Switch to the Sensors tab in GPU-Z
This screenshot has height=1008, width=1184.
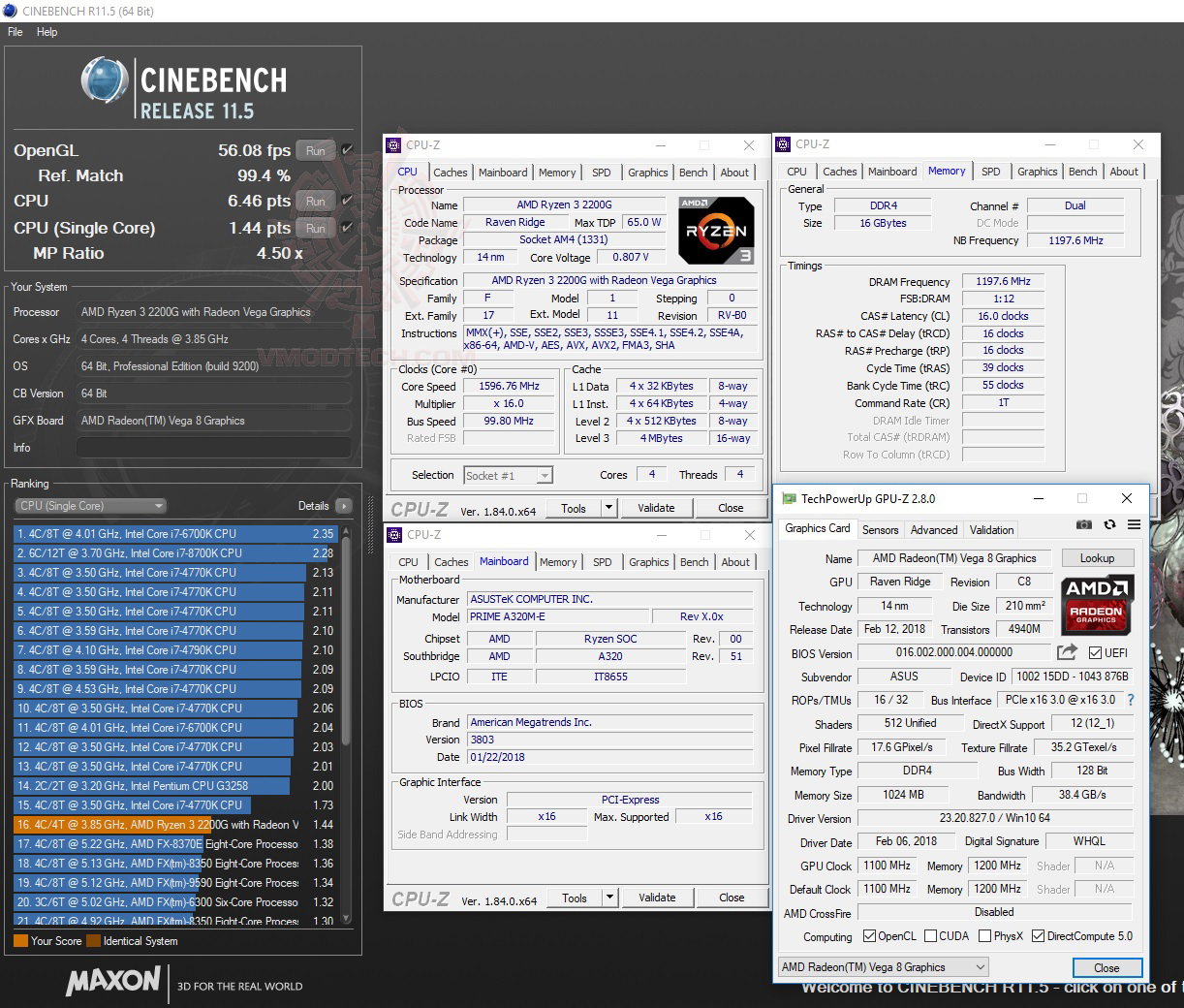click(880, 529)
